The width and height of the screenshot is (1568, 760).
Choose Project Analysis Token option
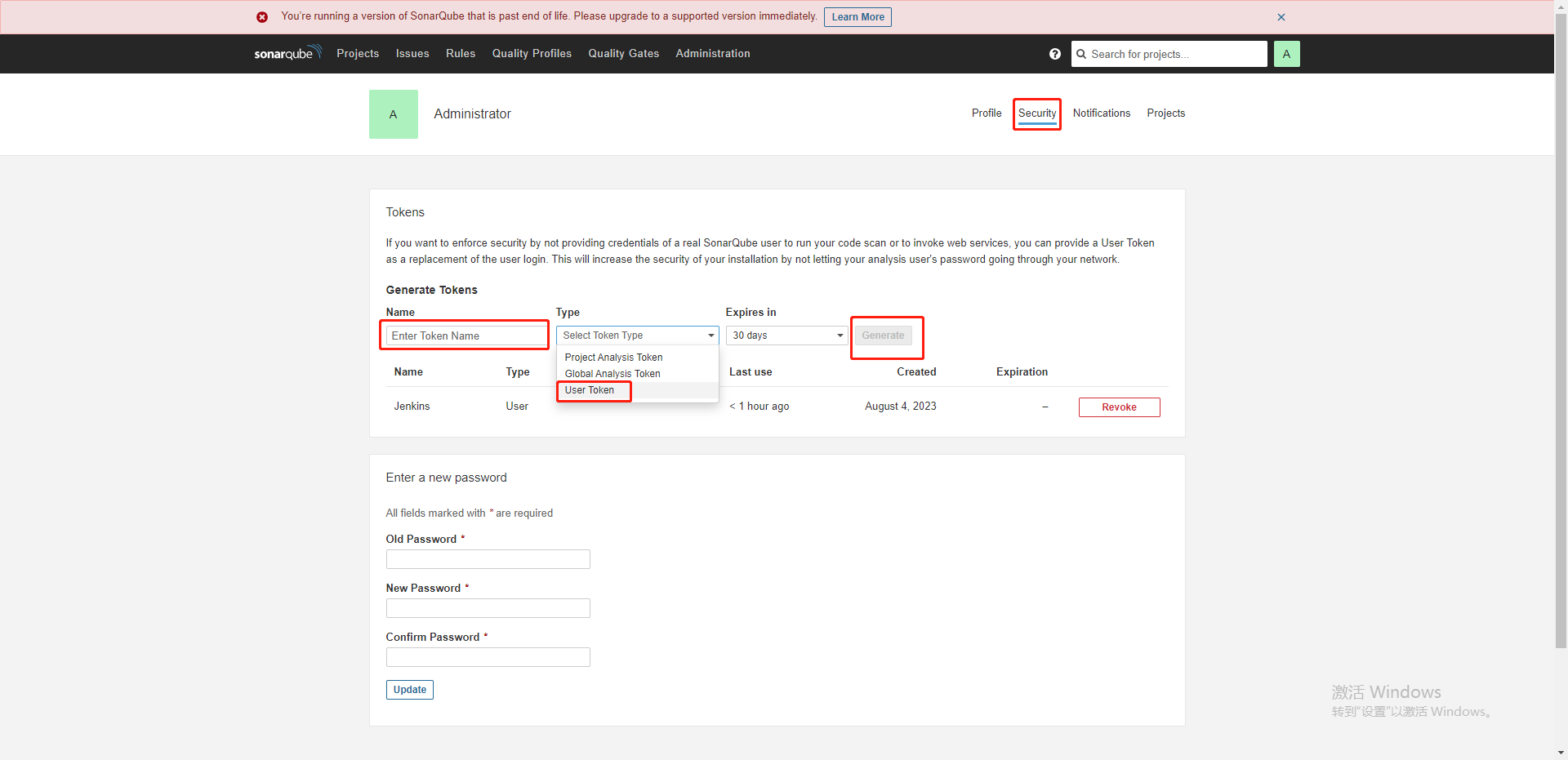pyautogui.click(x=637, y=358)
